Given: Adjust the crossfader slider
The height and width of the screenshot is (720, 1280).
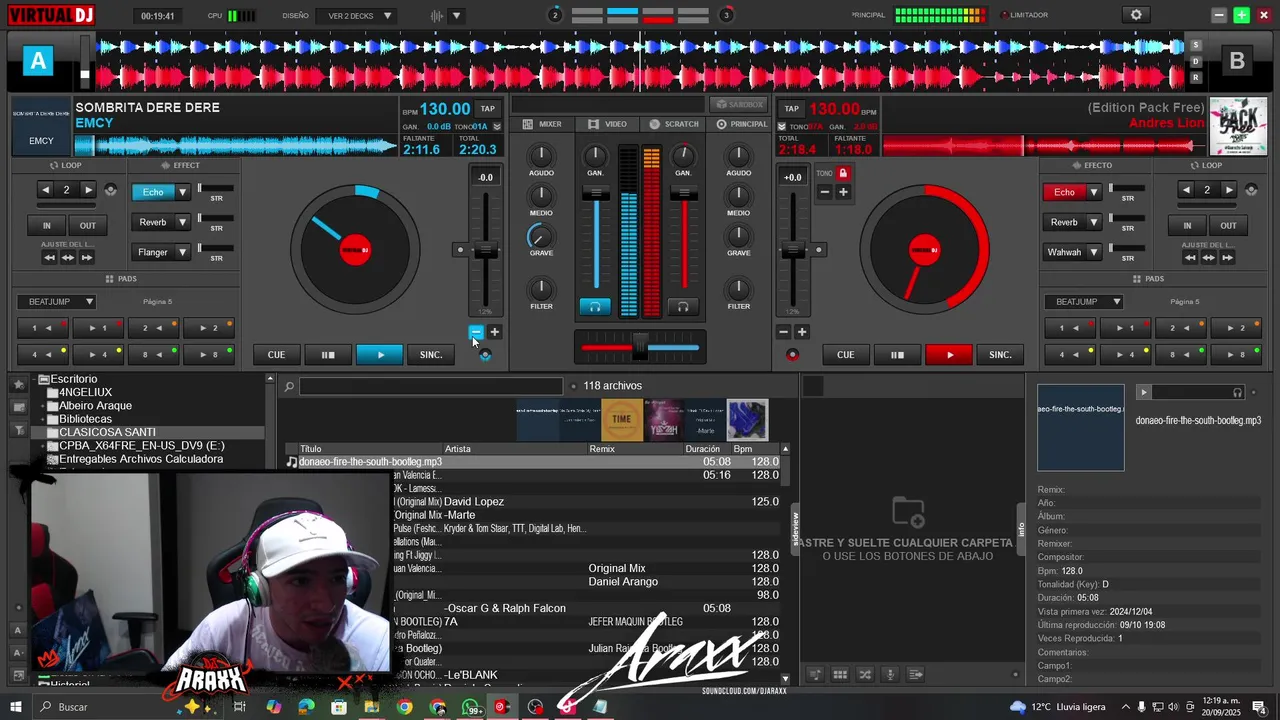Looking at the screenshot, I should click(x=640, y=347).
